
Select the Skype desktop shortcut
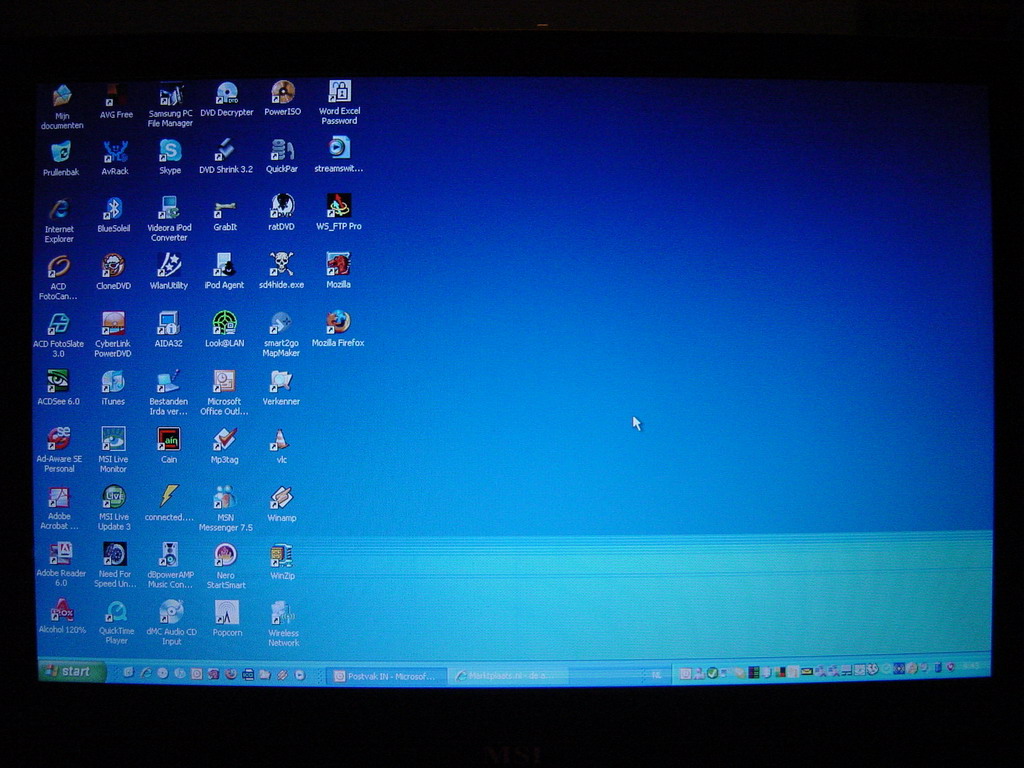point(170,157)
